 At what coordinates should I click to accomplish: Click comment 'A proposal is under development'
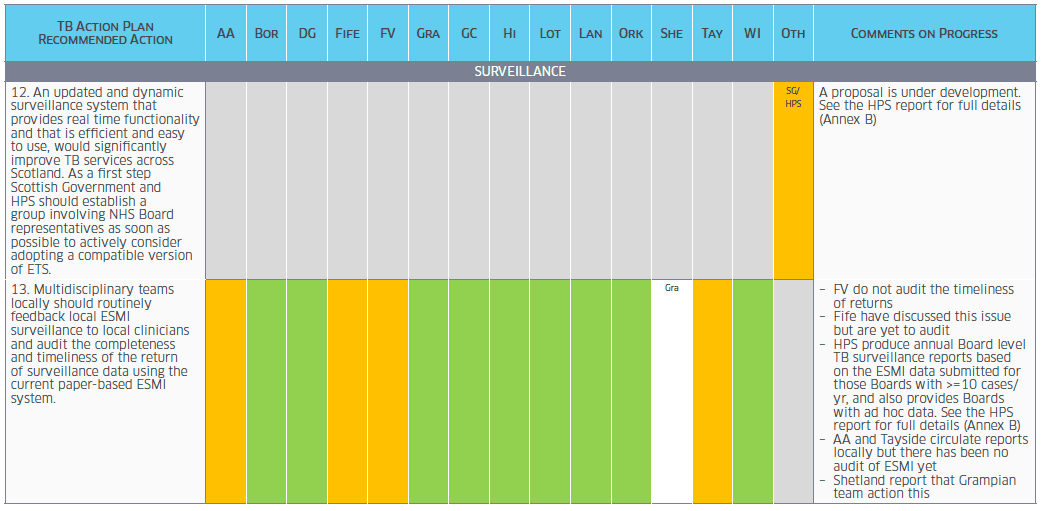pyautogui.click(x=920, y=107)
